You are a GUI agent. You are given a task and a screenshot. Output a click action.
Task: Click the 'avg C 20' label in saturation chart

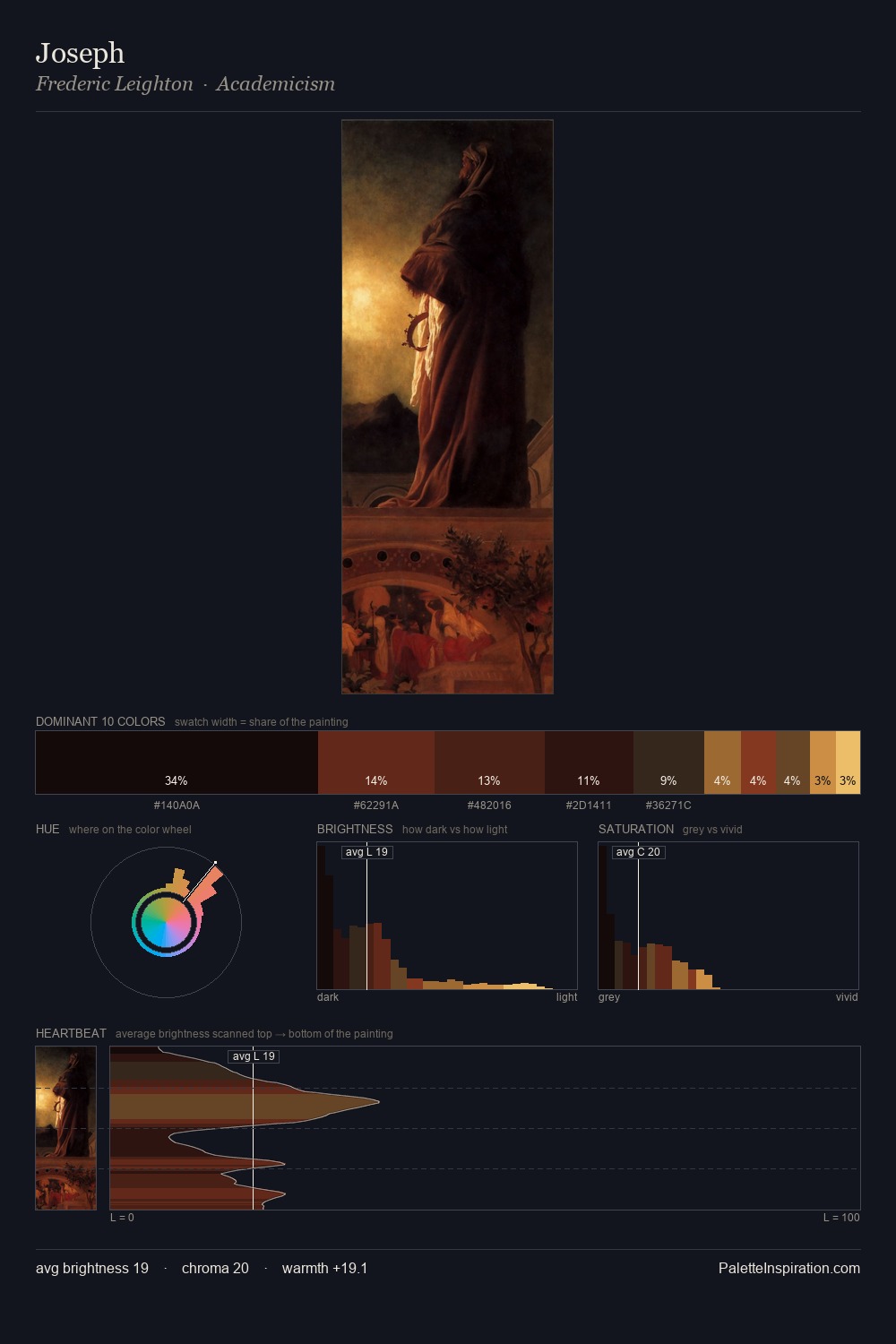click(x=638, y=852)
